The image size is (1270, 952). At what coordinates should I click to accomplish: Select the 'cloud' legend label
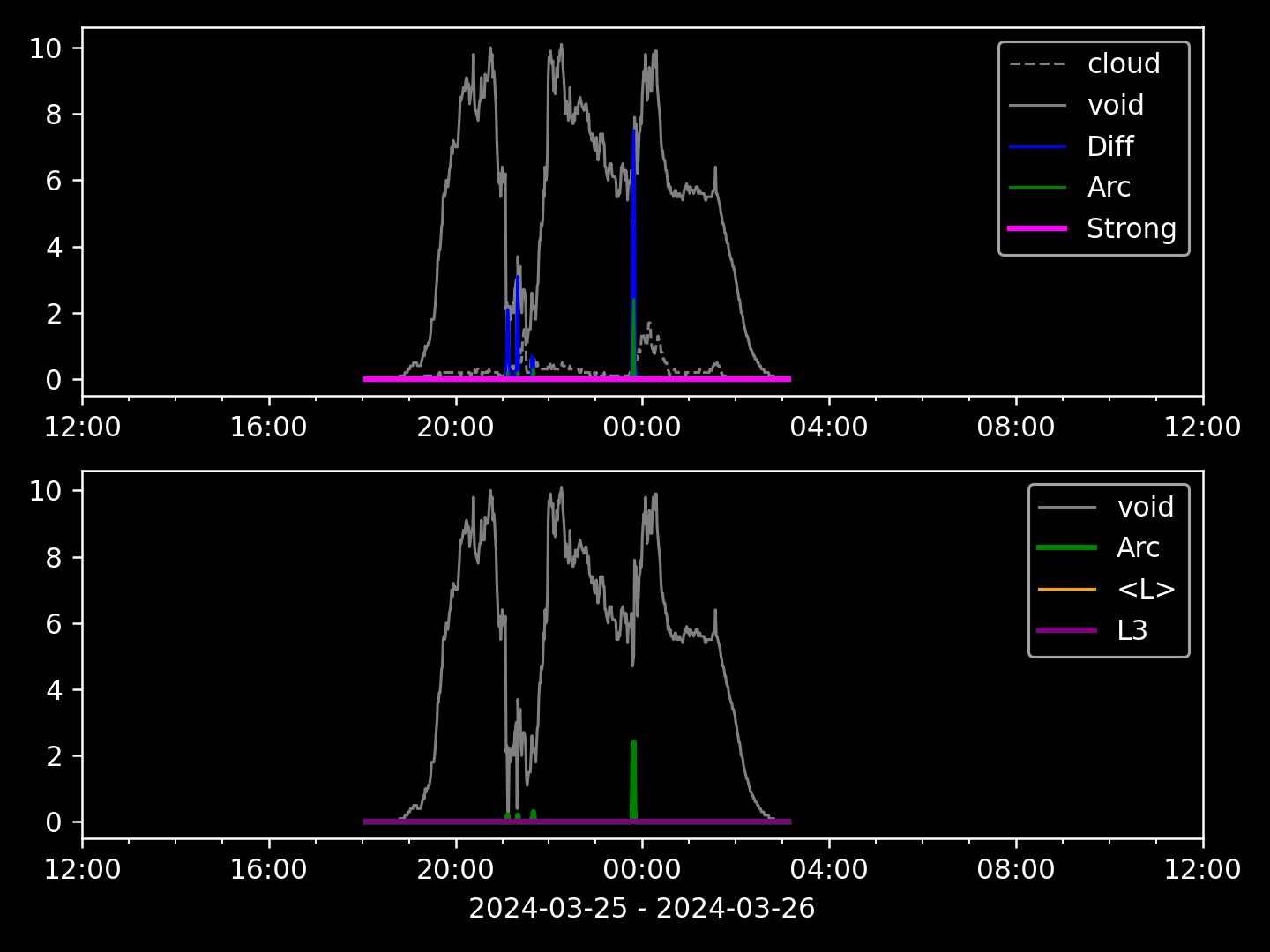(1124, 63)
